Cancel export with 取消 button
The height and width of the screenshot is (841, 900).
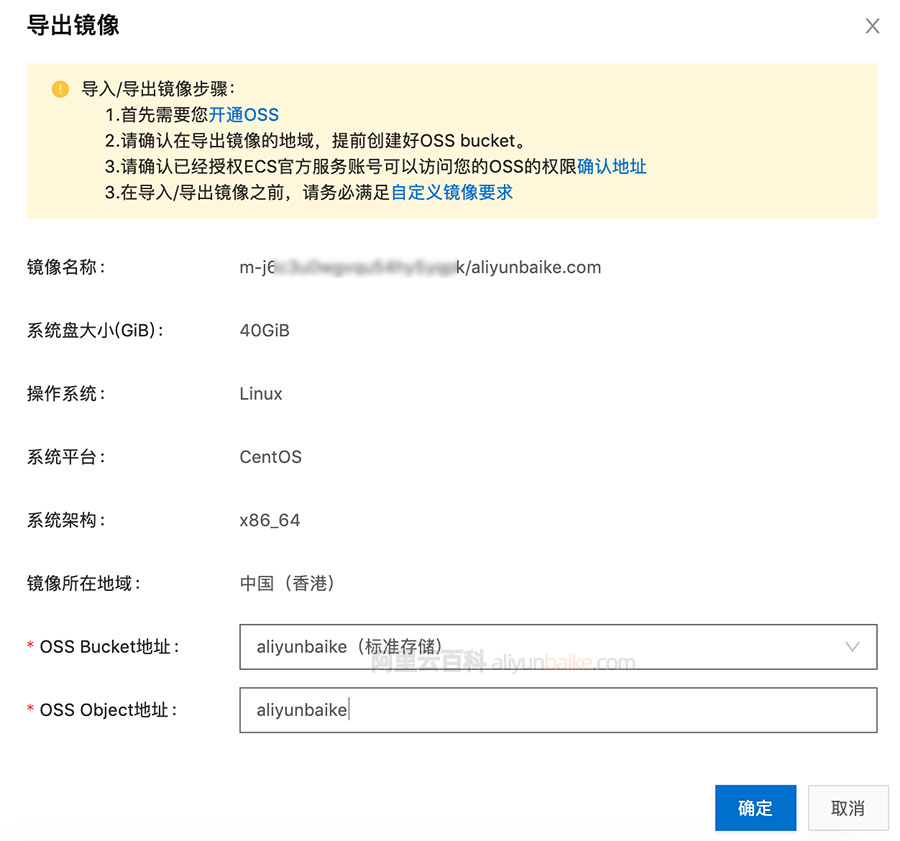click(848, 808)
